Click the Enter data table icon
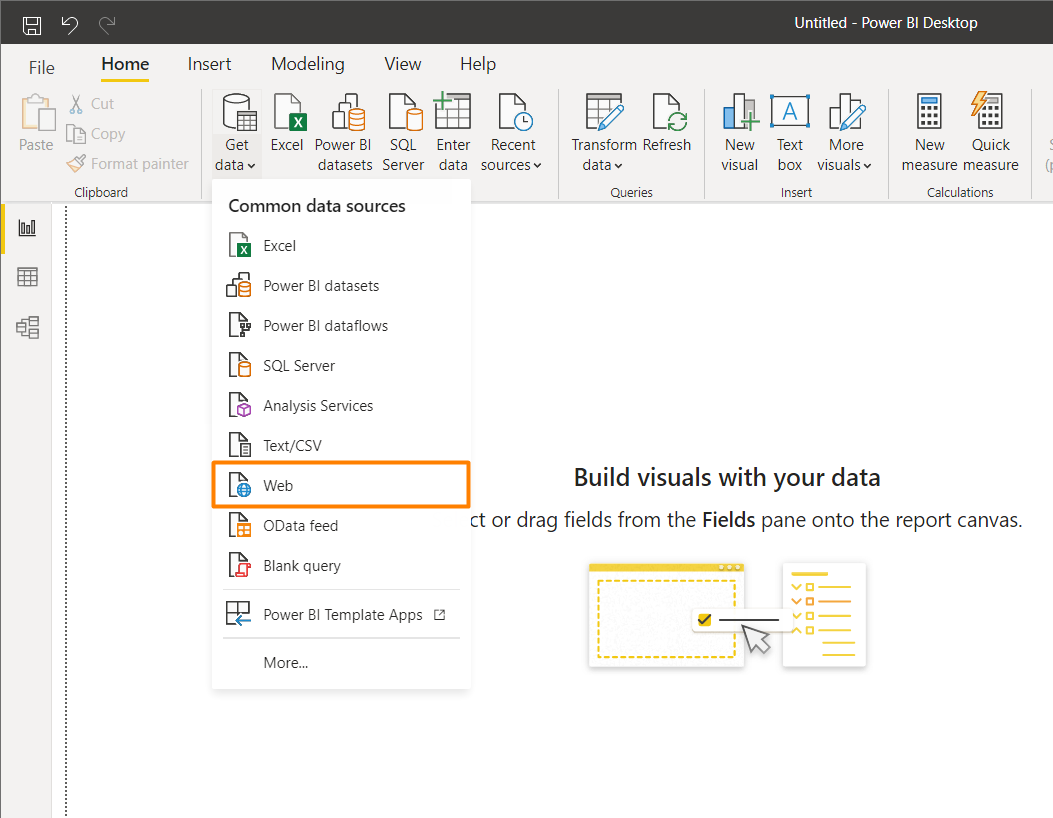This screenshot has height=818, width=1053. pyautogui.click(x=452, y=111)
